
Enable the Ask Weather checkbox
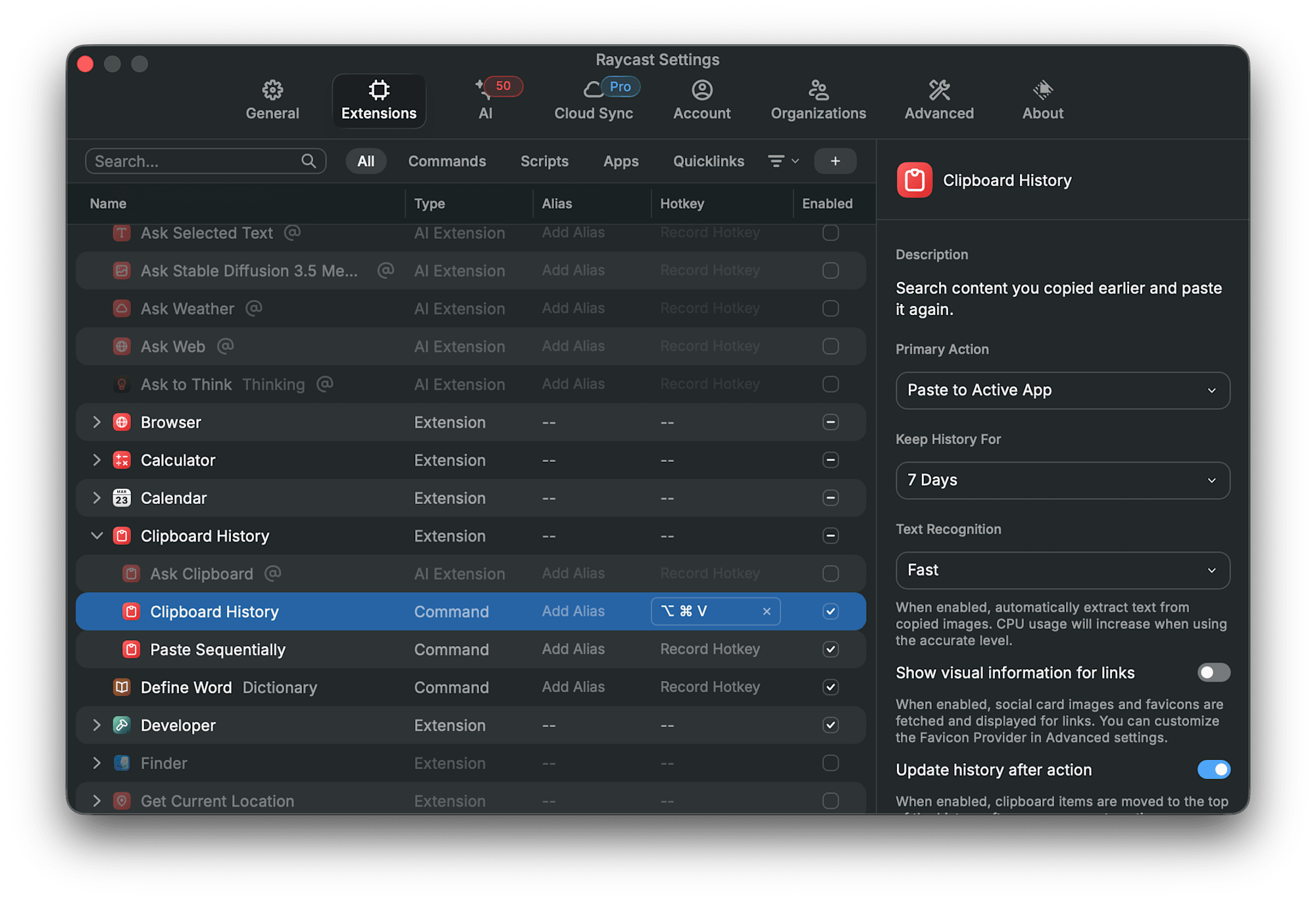830,309
